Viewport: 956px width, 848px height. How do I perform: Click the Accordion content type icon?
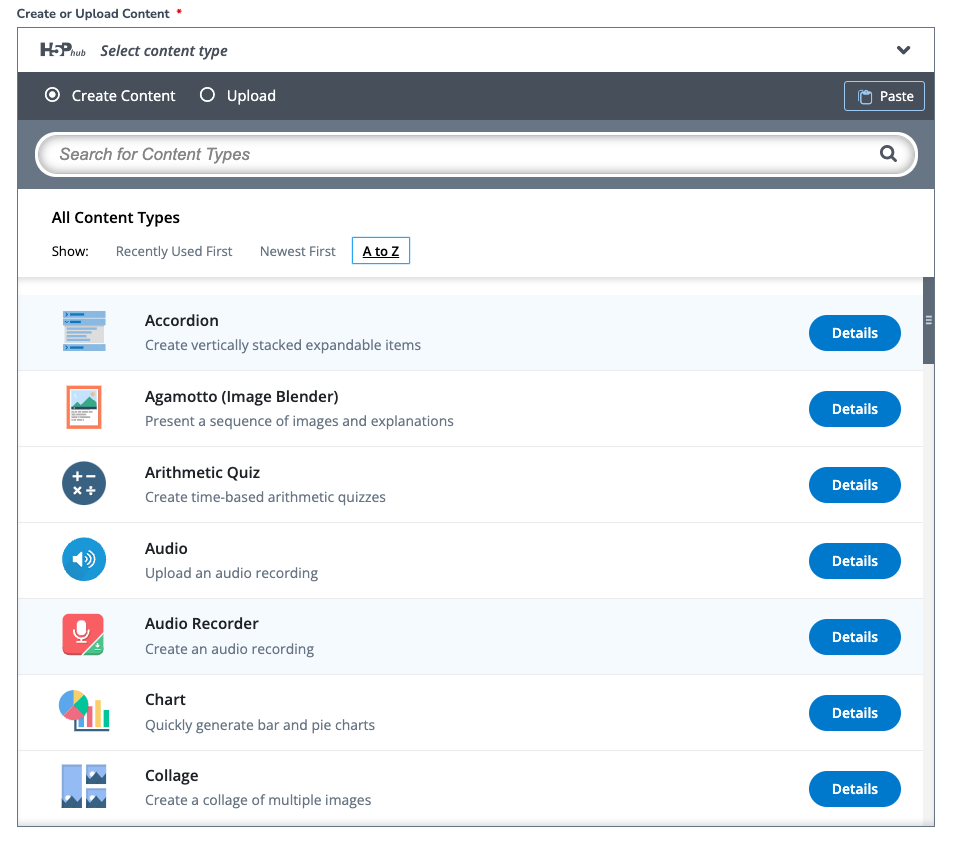84,331
